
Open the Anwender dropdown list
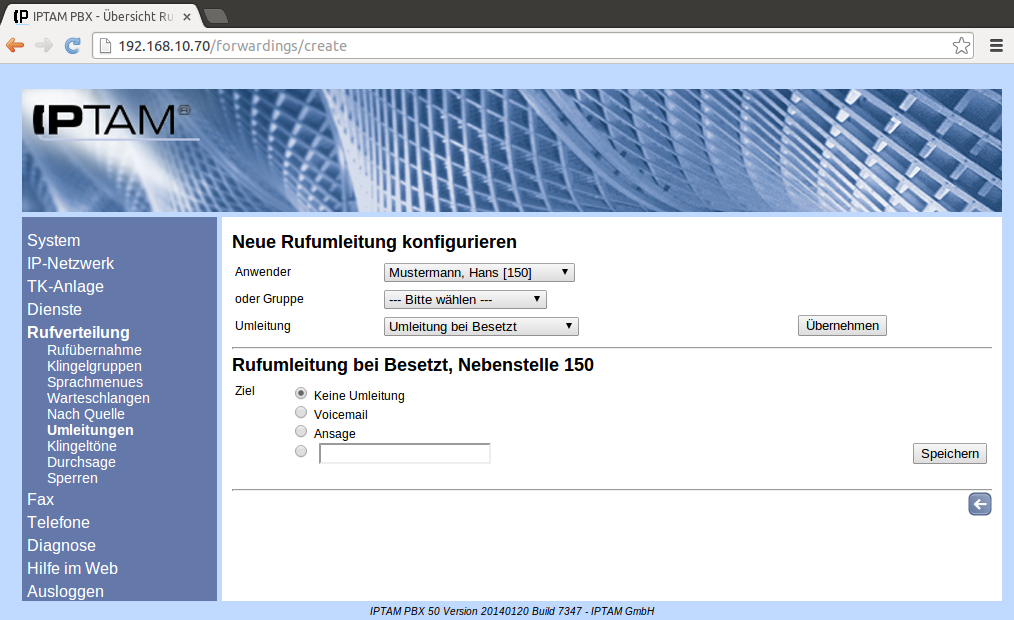tap(479, 272)
